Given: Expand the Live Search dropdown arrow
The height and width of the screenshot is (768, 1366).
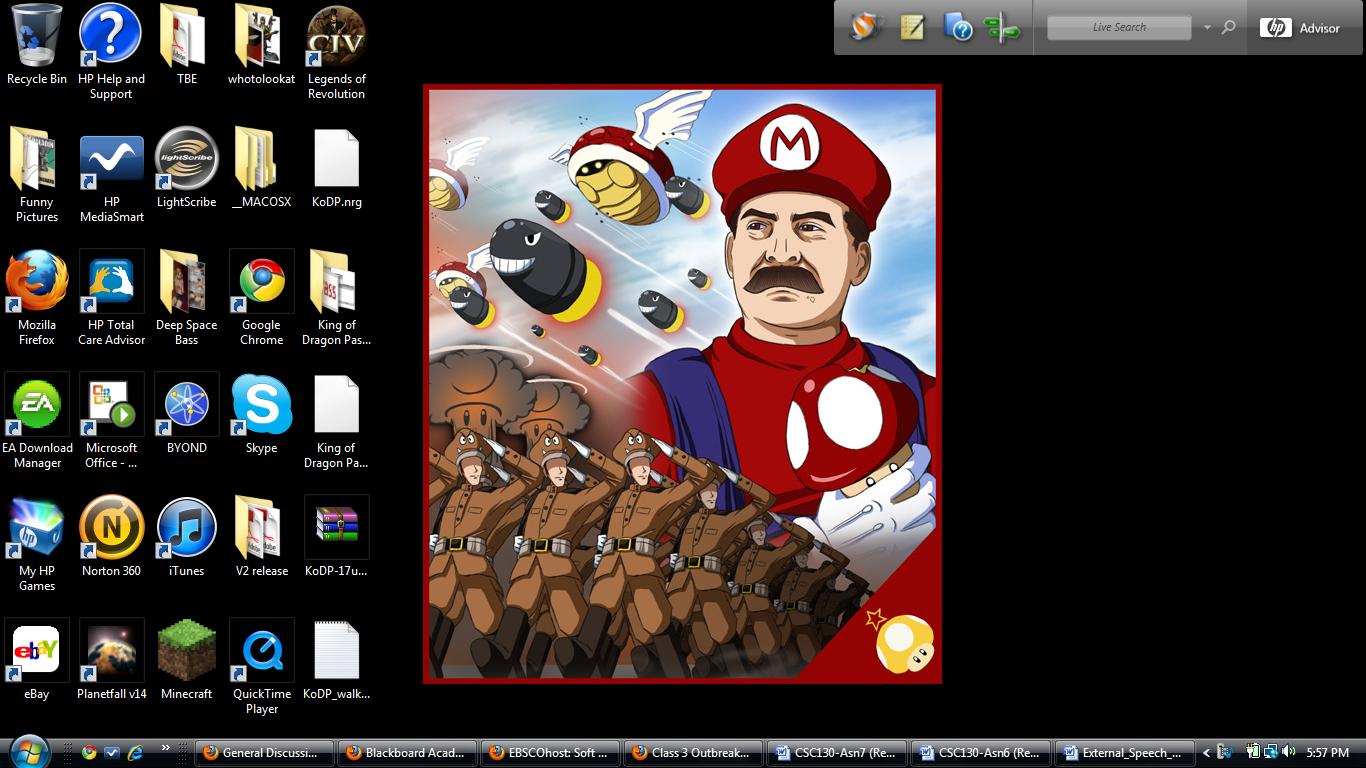Looking at the screenshot, I should click(x=1207, y=28).
